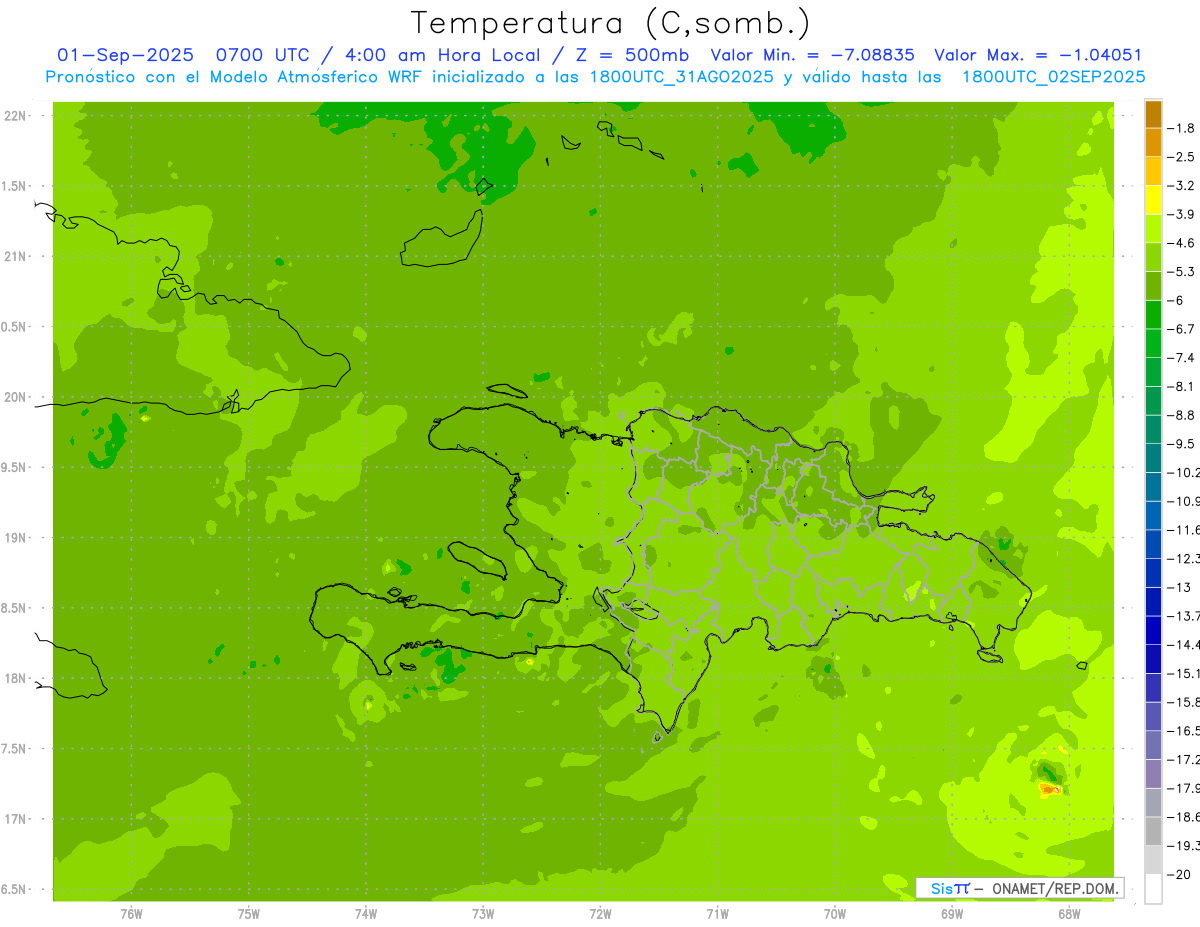Click the '18N' latitude label

(x=16, y=678)
